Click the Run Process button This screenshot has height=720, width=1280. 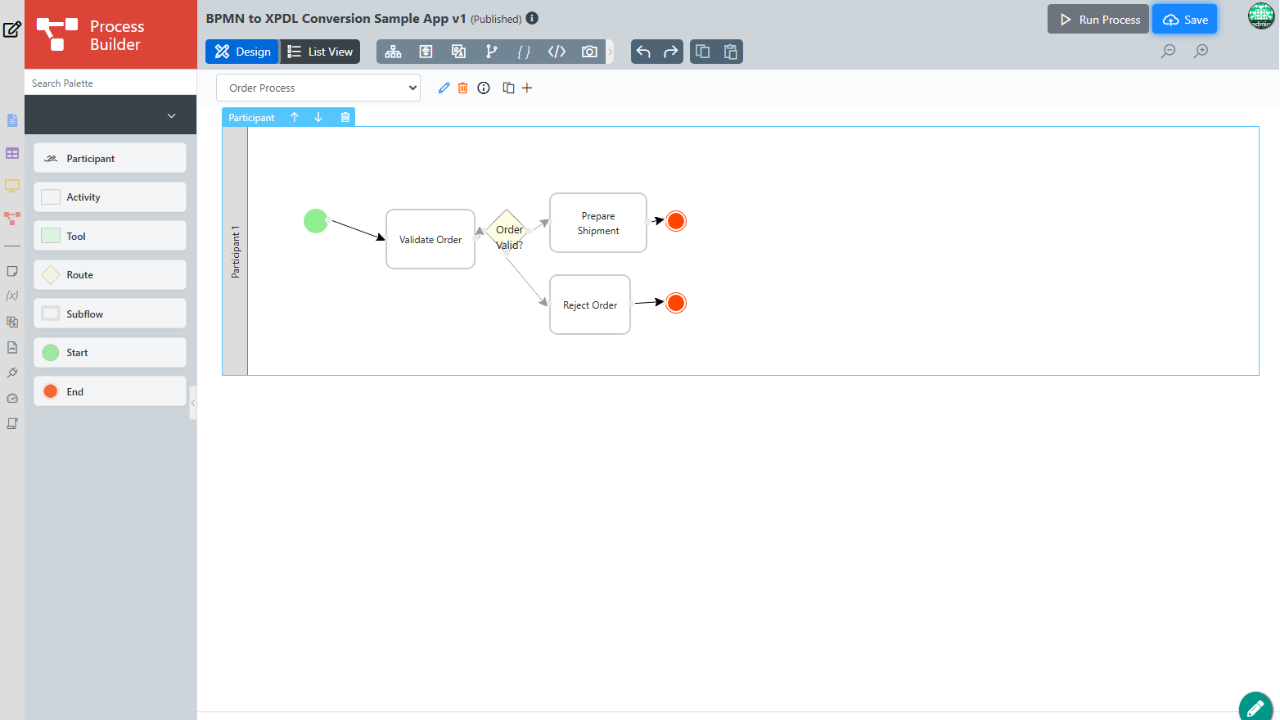tap(1098, 19)
